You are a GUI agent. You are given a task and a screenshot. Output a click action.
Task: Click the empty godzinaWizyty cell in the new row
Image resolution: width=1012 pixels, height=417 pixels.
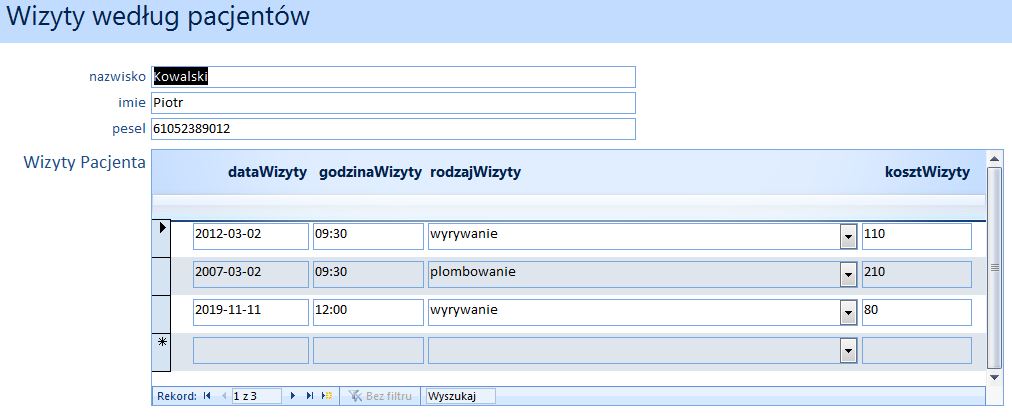[x=369, y=351]
